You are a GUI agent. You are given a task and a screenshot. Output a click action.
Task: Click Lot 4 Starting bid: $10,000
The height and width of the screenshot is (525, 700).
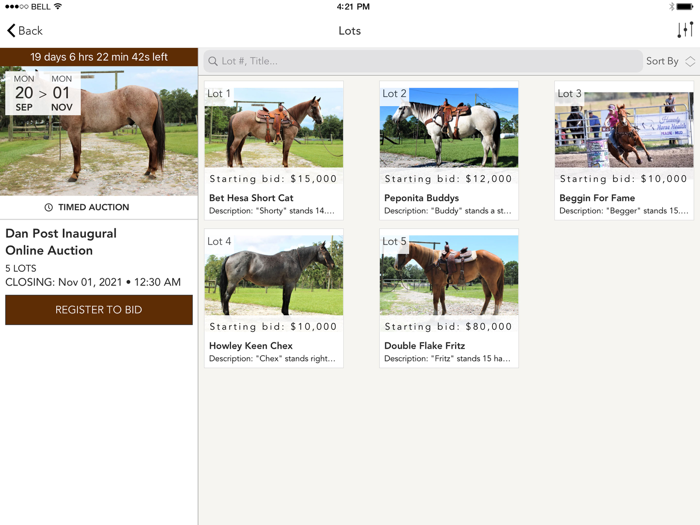273,326
